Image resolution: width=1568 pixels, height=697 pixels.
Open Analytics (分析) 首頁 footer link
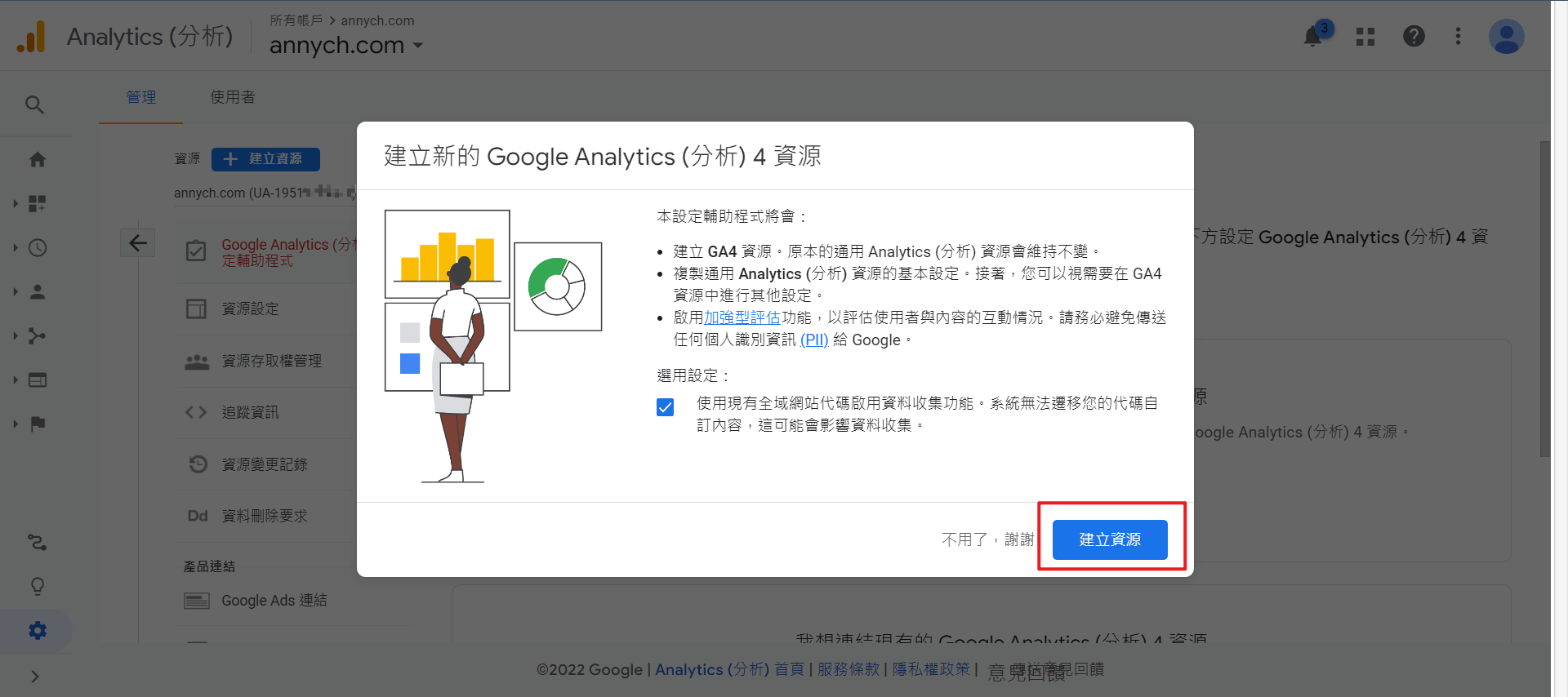[x=729, y=669]
